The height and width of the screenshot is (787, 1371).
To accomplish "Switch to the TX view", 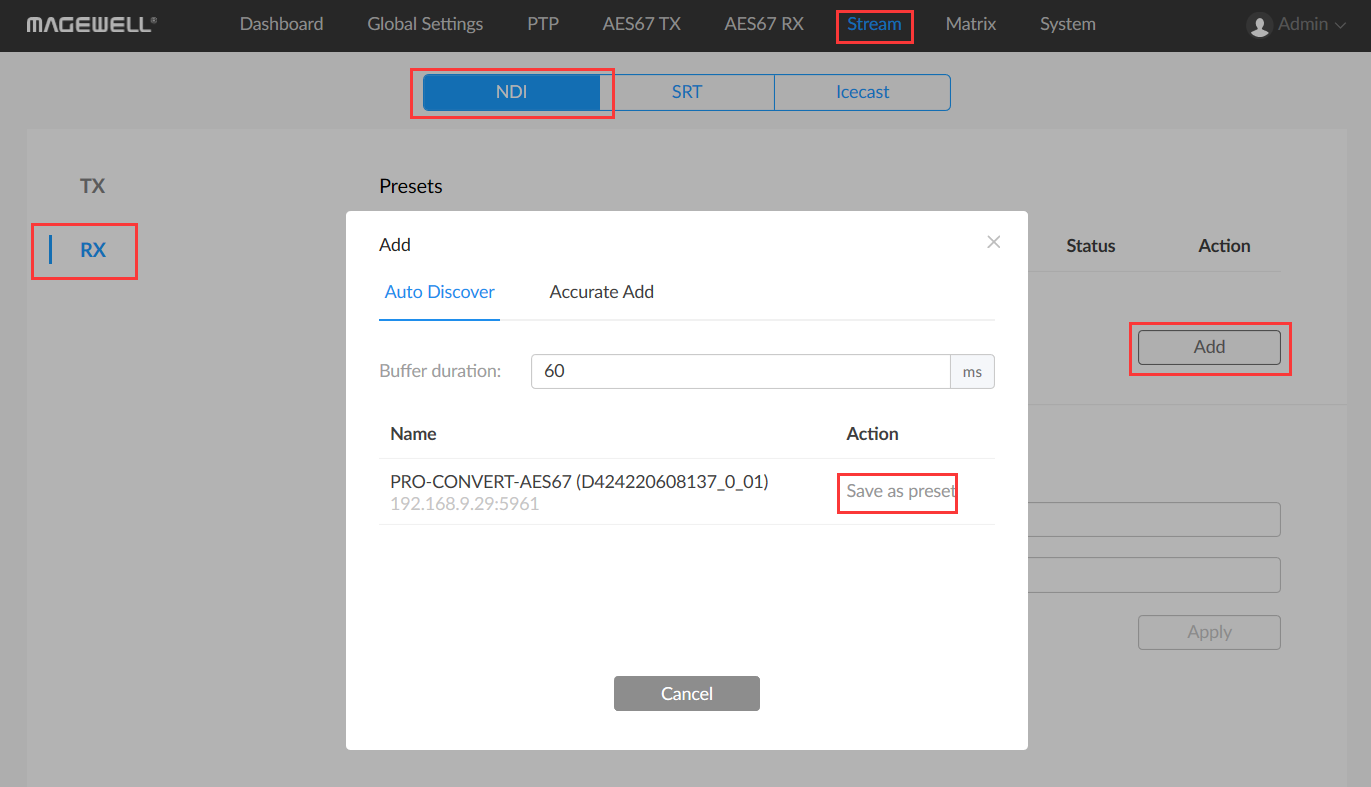I will (91, 186).
